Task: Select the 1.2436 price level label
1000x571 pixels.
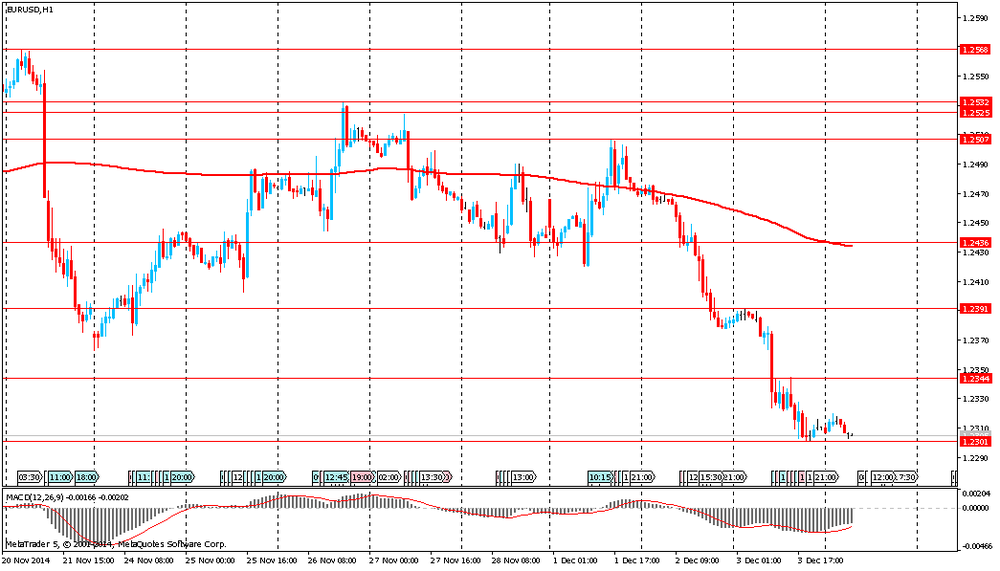Action: 976,243
